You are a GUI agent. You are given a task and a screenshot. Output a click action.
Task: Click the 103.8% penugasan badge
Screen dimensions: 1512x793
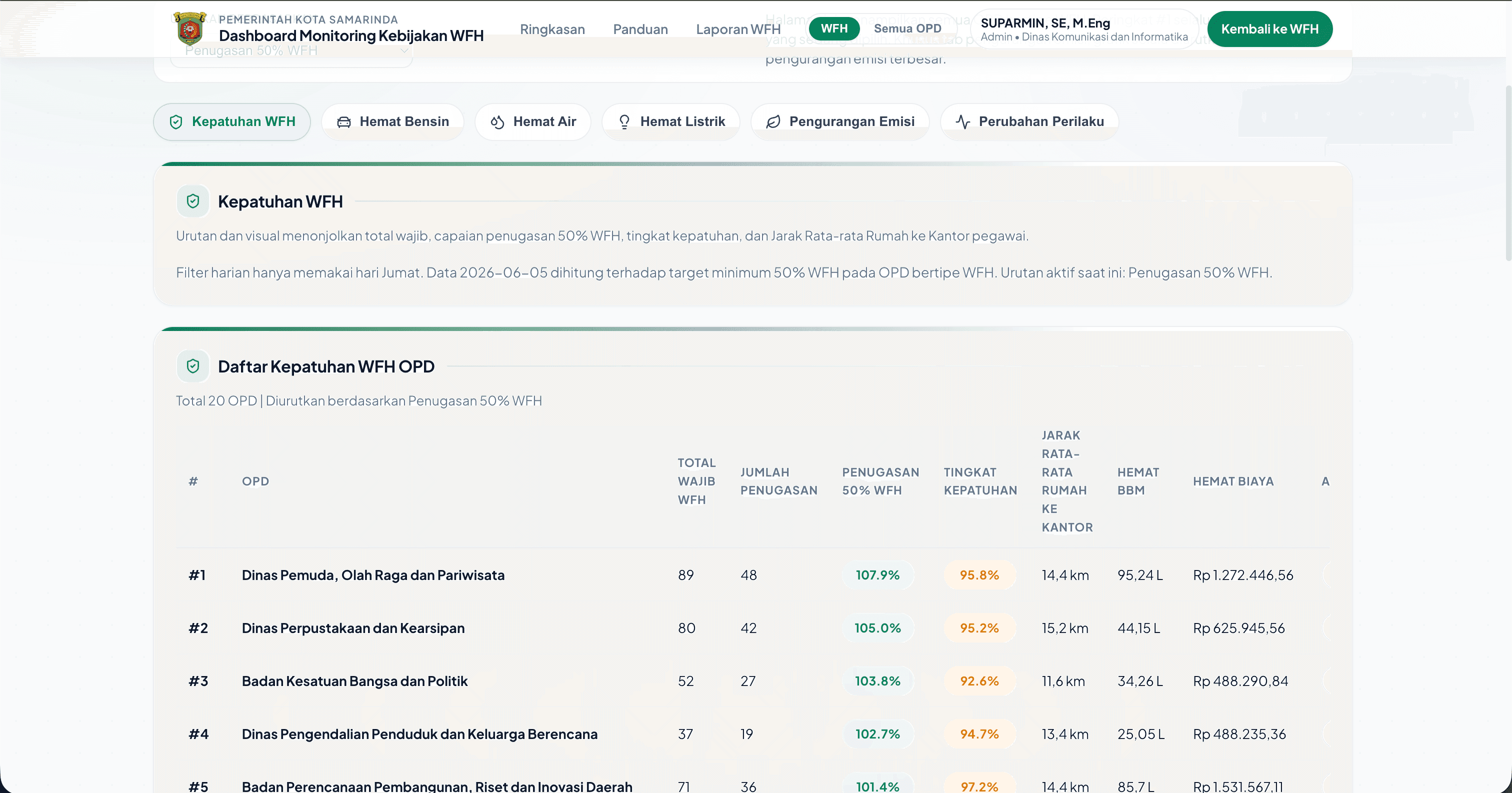[877, 681]
